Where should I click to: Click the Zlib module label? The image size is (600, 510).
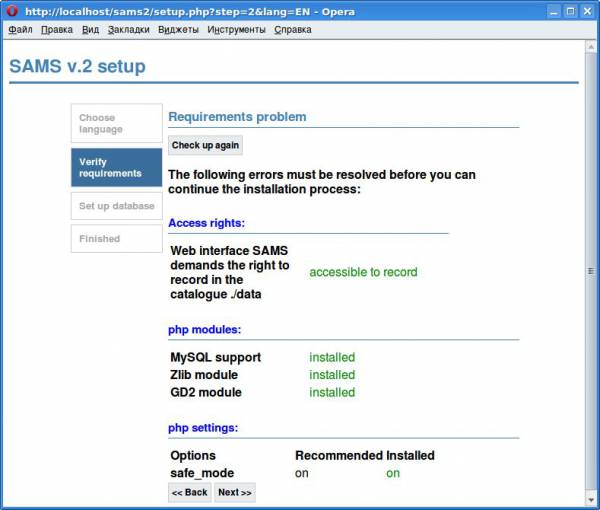[x=204, y=375]
